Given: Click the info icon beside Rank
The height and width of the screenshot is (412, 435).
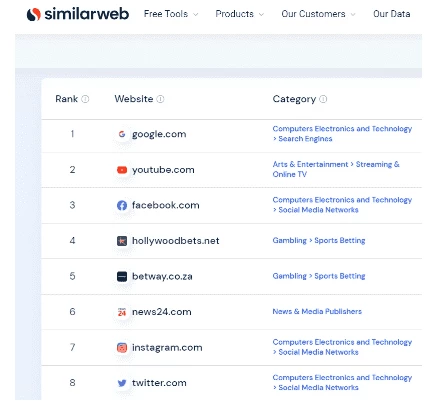Looking at the screenshot, I should [x=85, y=99].
